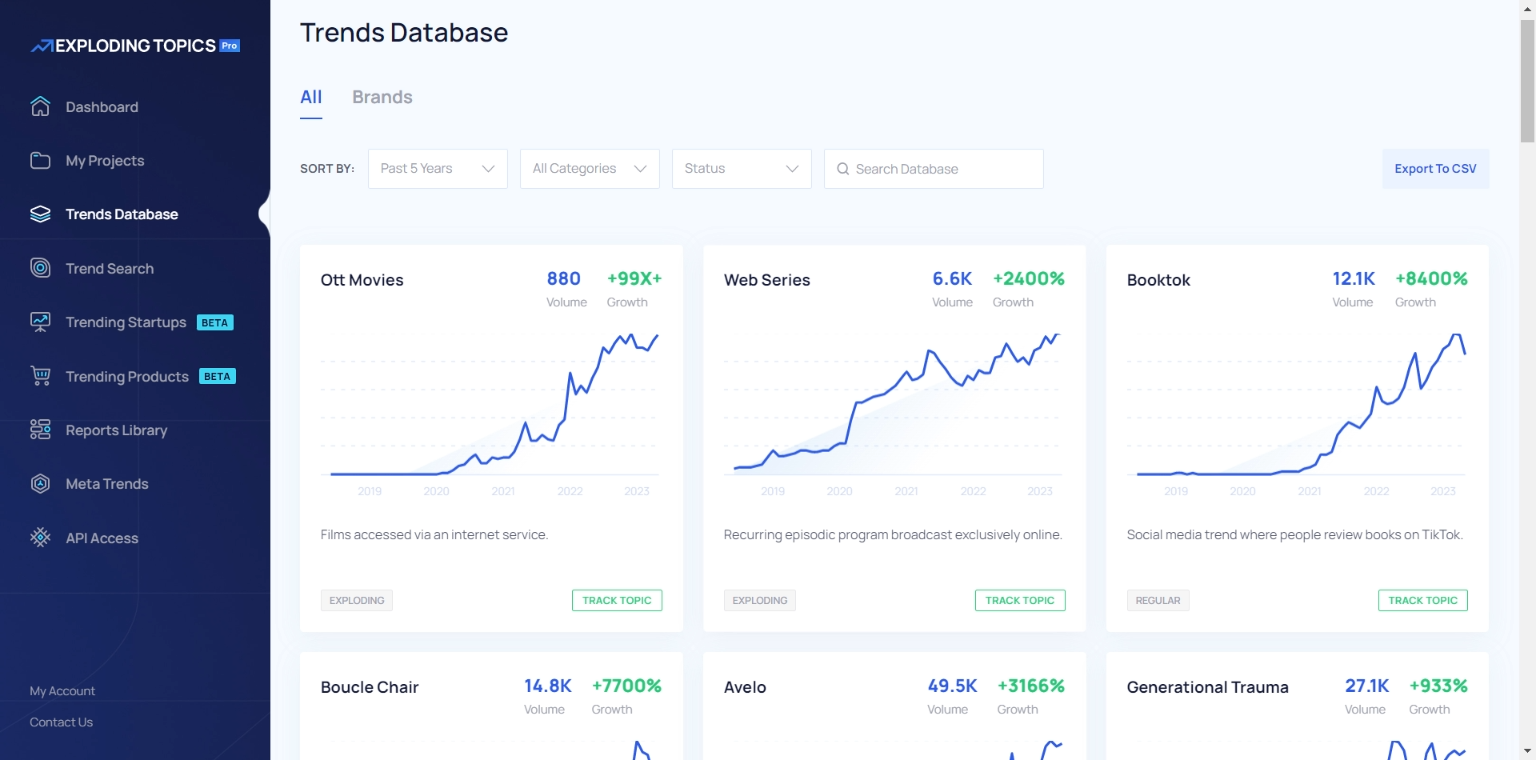The image size is (1536, 760).
Task: Track the Booktok topic
Action: click(x=1422, y=600)
